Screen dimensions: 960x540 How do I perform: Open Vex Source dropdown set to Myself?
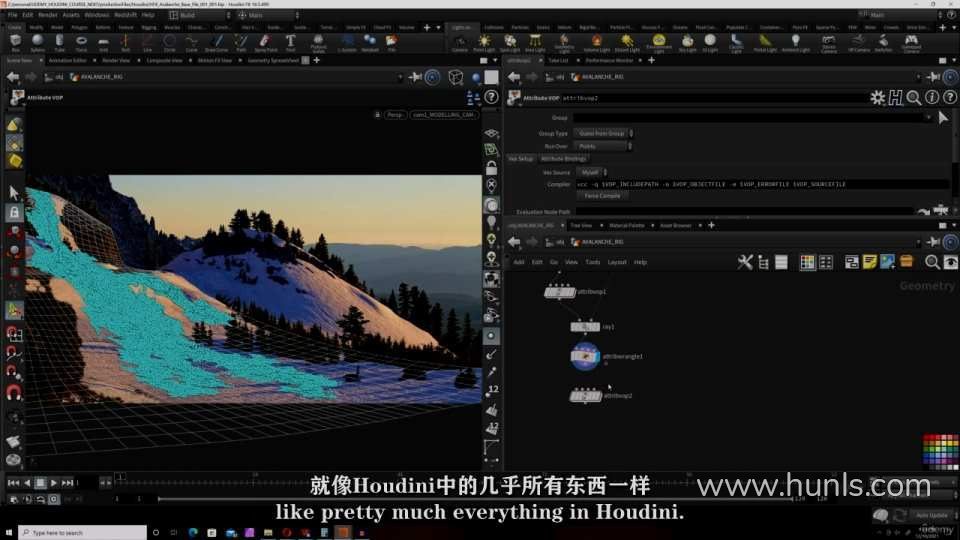(x=592, y=173)
